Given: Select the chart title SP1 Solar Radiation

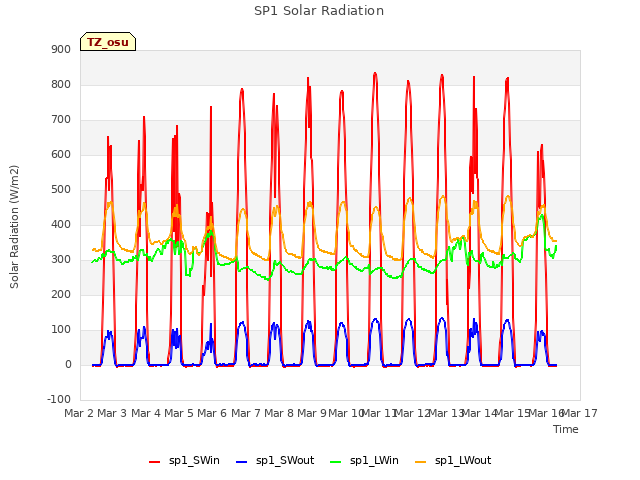Looking at the screenshot, I should click(319, 11).
